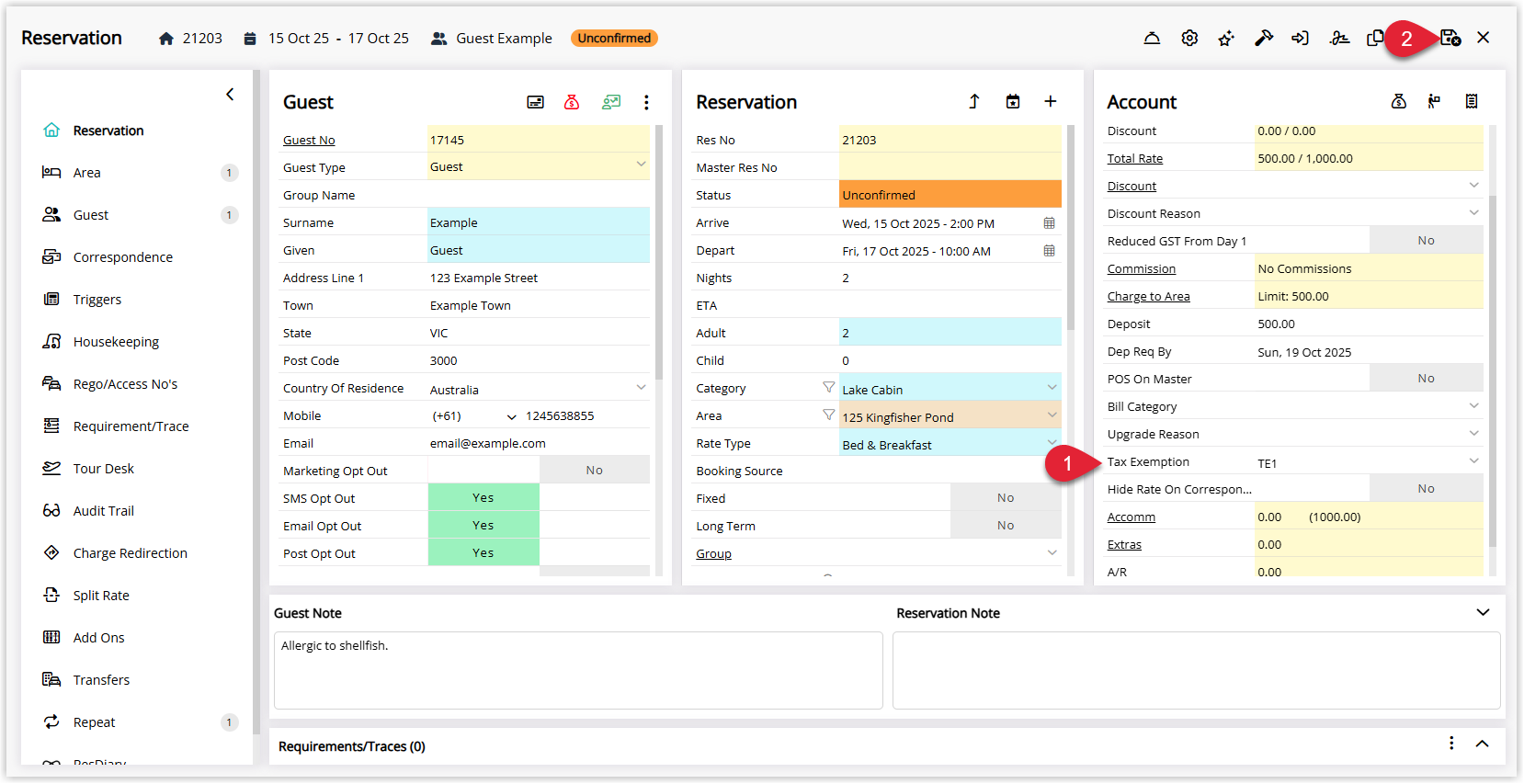The width and height of the screenshot is (1524, 784).
Task: Toggle SMS Opt Out switch
Action: [x=539, y=497]
